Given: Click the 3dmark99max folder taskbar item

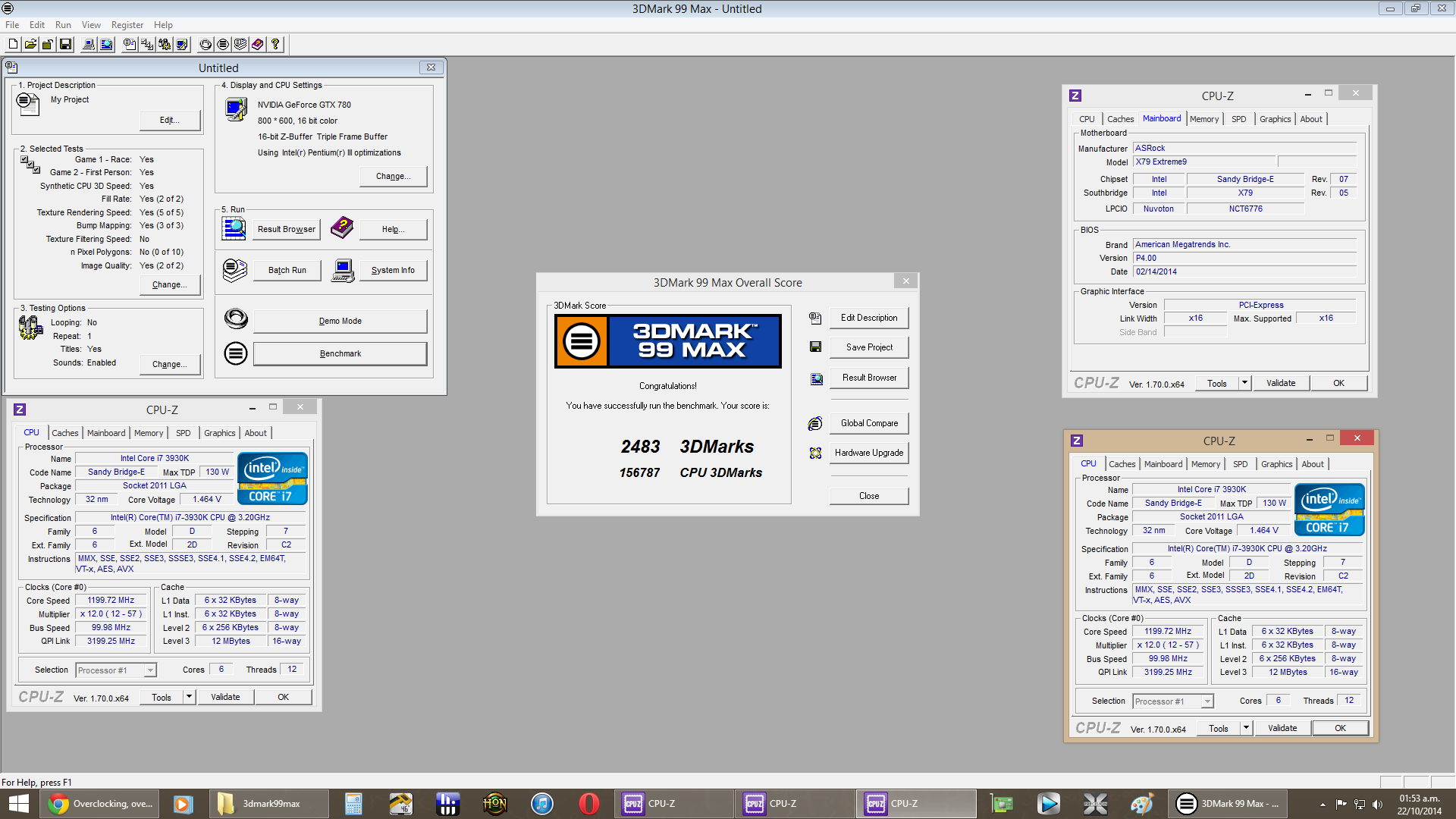Looking at the screenshot, I should [269, 804].
